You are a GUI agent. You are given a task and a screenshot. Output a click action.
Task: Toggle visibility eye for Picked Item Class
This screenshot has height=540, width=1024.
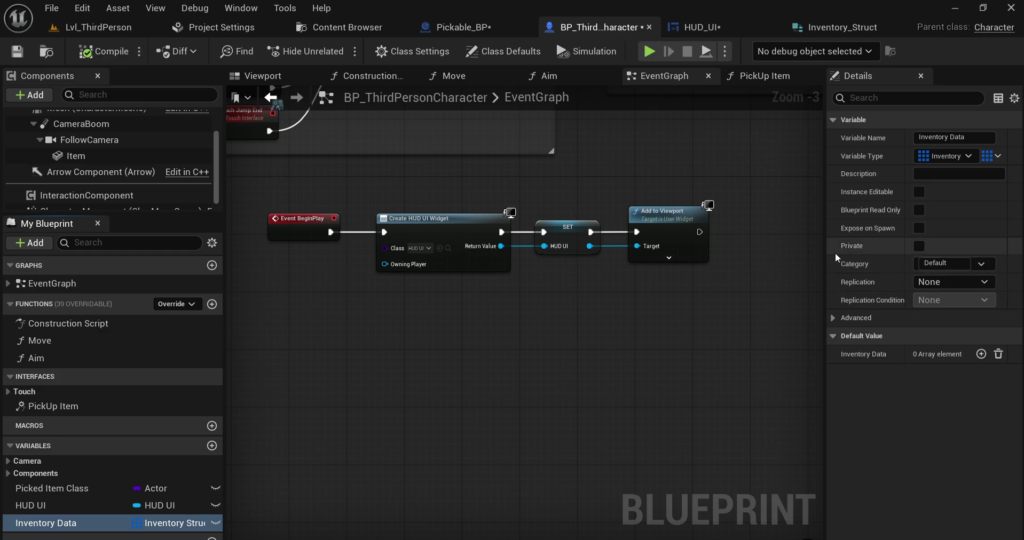(215, 488)
